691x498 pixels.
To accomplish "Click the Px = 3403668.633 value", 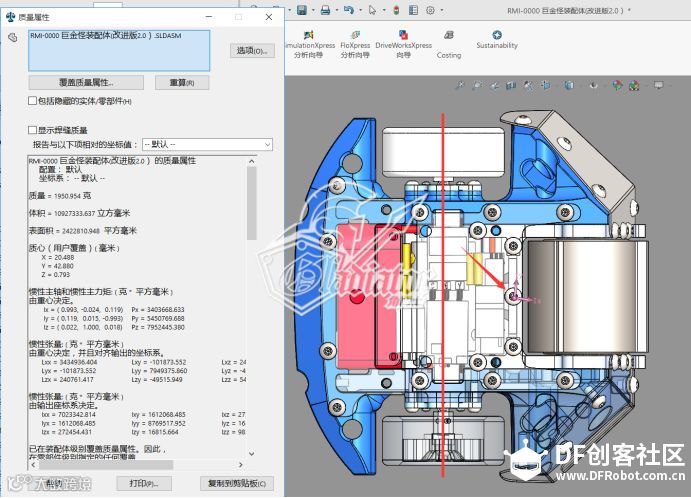I will click(158, 310).
